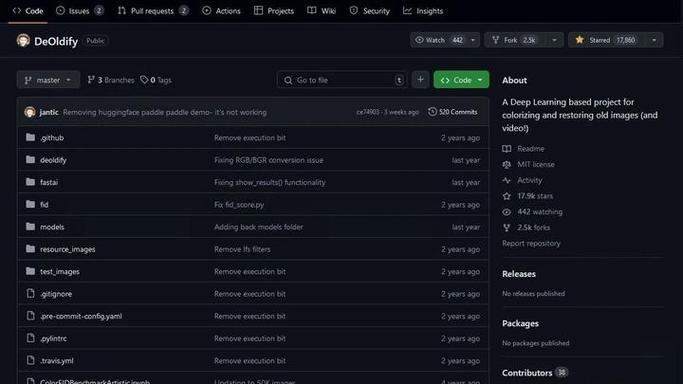Click the folder icon beside models
Image resolution: width=683 pixels, height=384 pixels.
pyautogui.click(x=30, y=226)
